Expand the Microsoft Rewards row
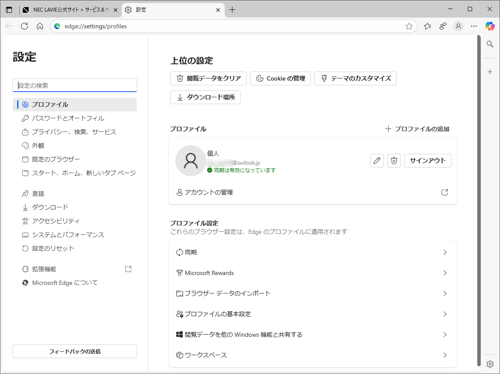 click(312, 273)
